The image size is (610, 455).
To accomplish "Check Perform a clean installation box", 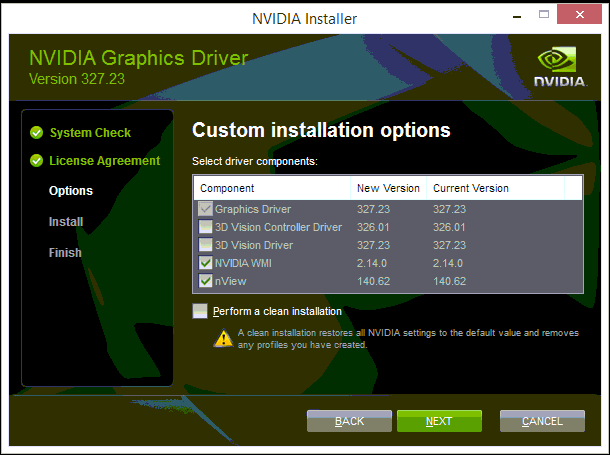I will (200, 311).
